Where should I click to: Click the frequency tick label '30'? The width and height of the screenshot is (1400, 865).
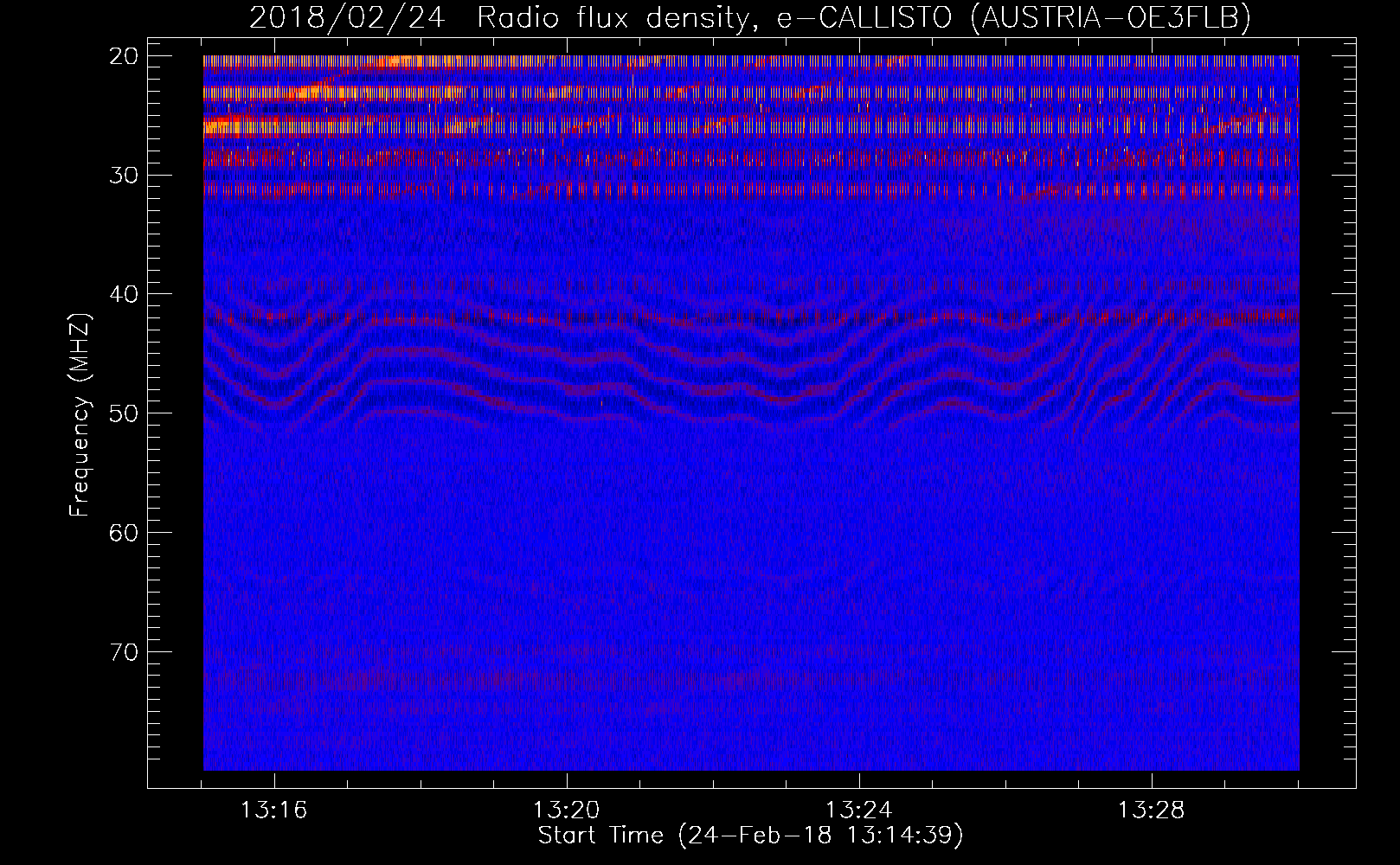tap(124, 175)
